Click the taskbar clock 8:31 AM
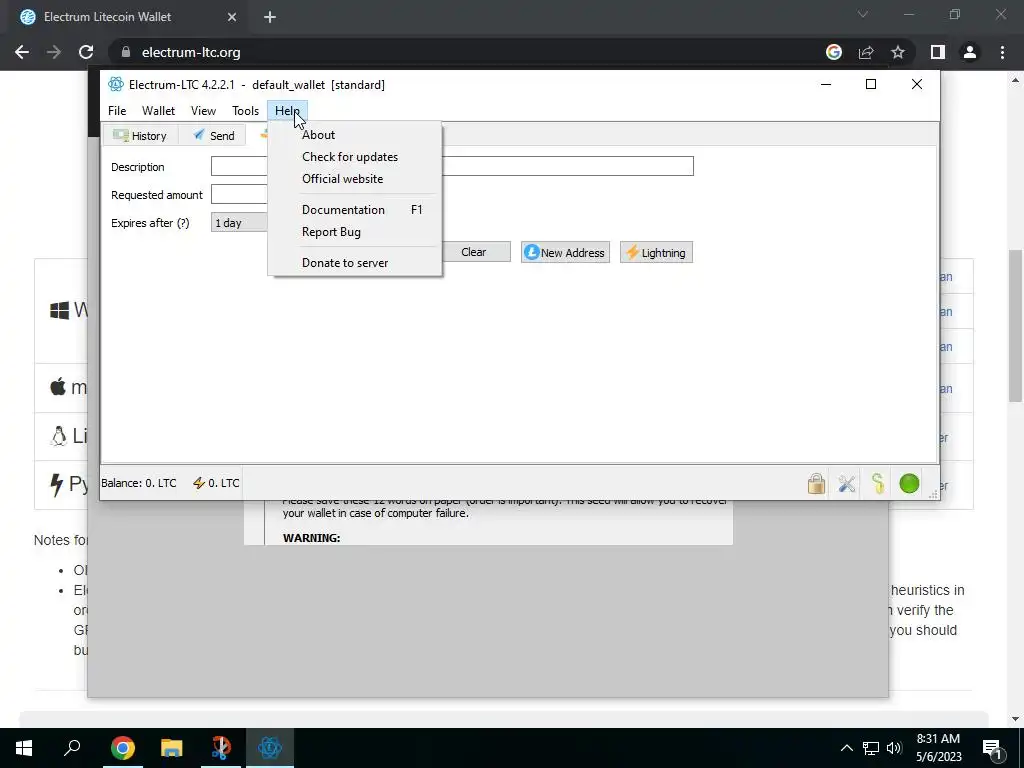1024x768 pixels. pyautogui.click(x=938, y=739)
